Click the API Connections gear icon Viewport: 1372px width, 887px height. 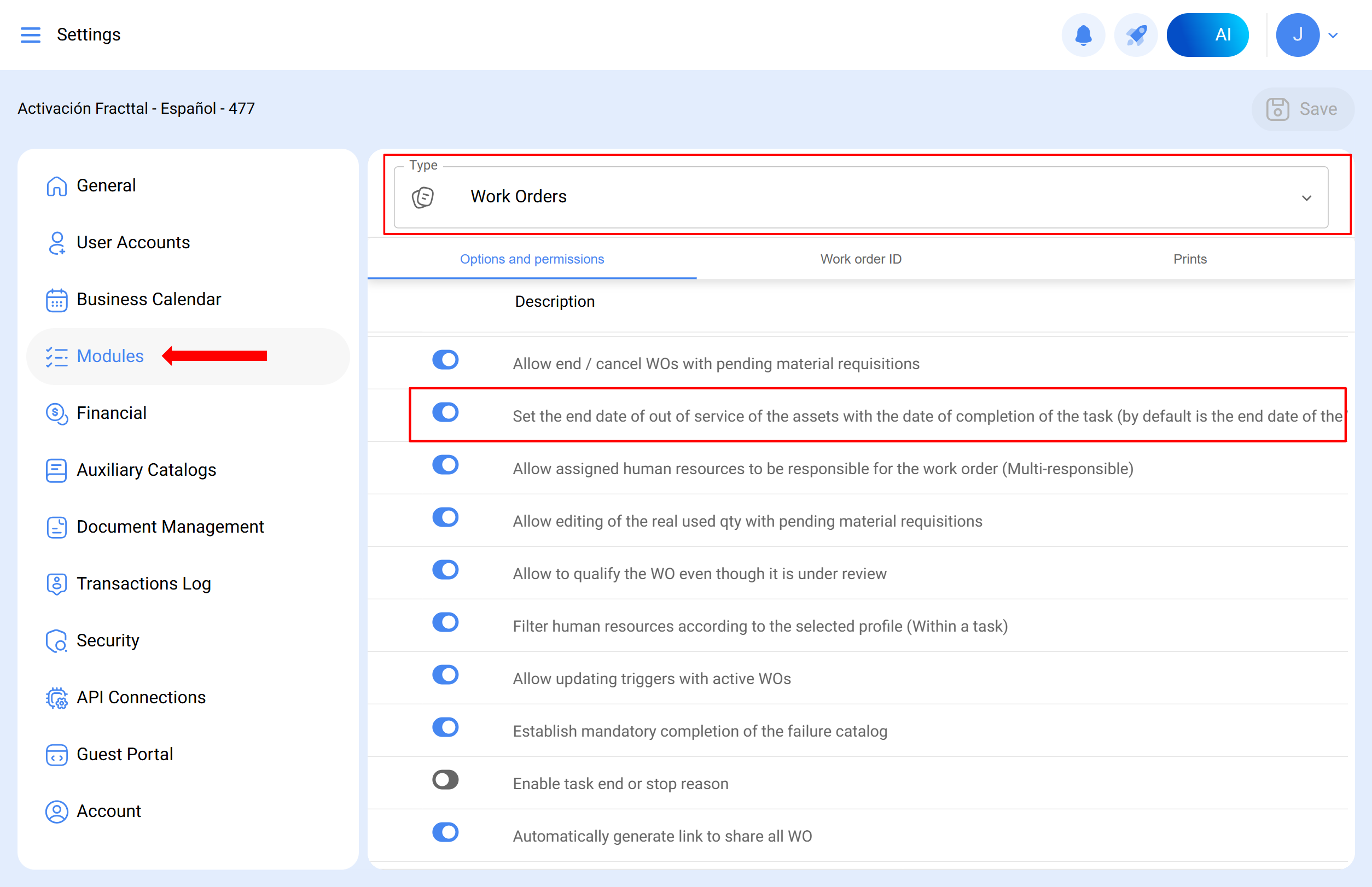56,697
